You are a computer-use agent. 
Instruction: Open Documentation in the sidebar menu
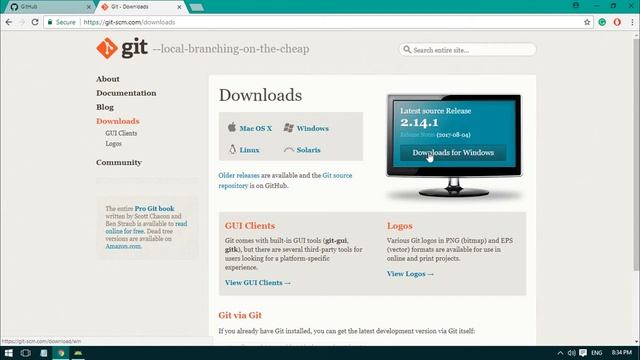pos(126,93)
